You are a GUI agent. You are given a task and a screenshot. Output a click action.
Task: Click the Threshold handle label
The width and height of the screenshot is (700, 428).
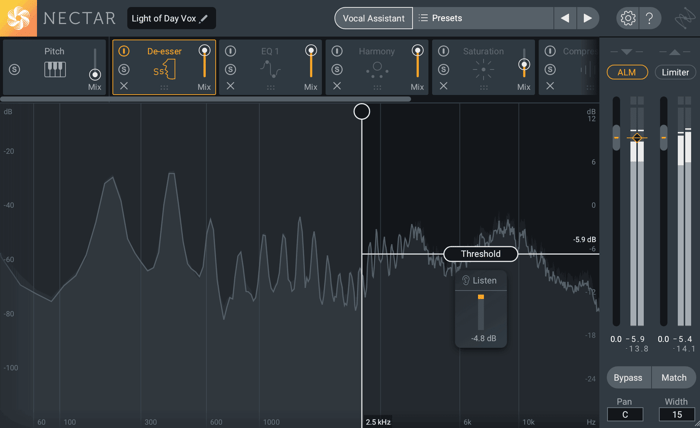coord(481,254)
